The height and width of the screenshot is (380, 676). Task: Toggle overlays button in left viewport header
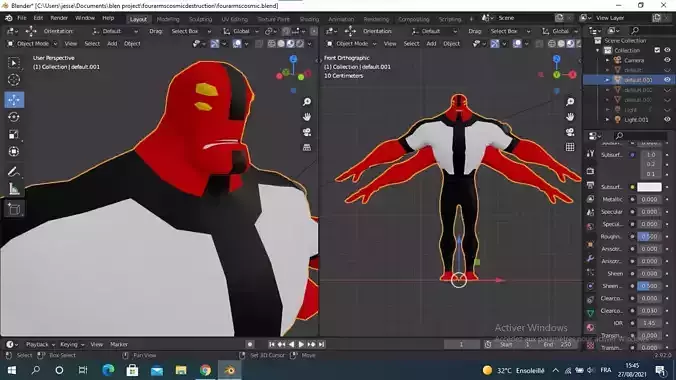click(x=237, y=44)
